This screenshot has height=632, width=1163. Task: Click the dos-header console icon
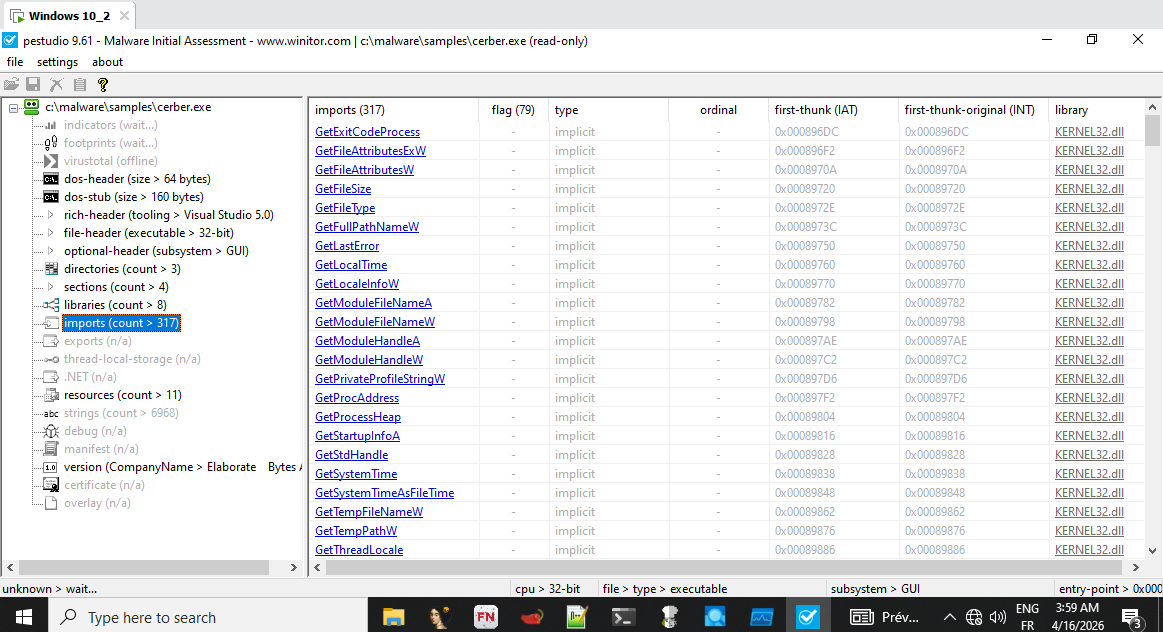(50, 179)
